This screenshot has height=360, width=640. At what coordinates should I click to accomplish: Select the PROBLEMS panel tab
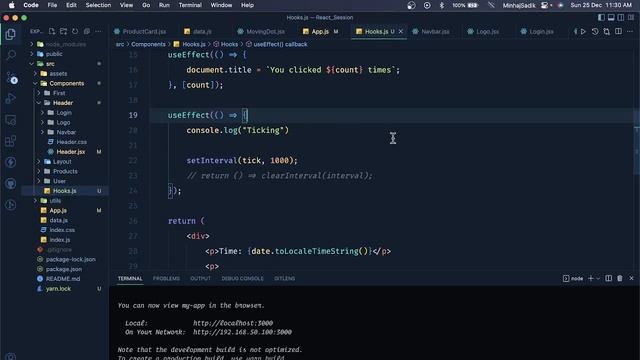tap(166, 278)
